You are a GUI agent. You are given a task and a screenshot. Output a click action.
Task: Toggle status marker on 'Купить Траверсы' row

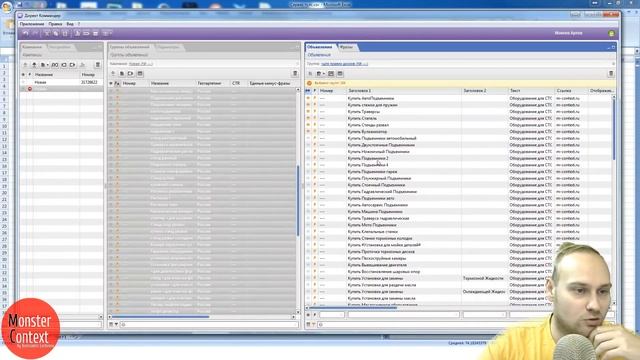308,111
